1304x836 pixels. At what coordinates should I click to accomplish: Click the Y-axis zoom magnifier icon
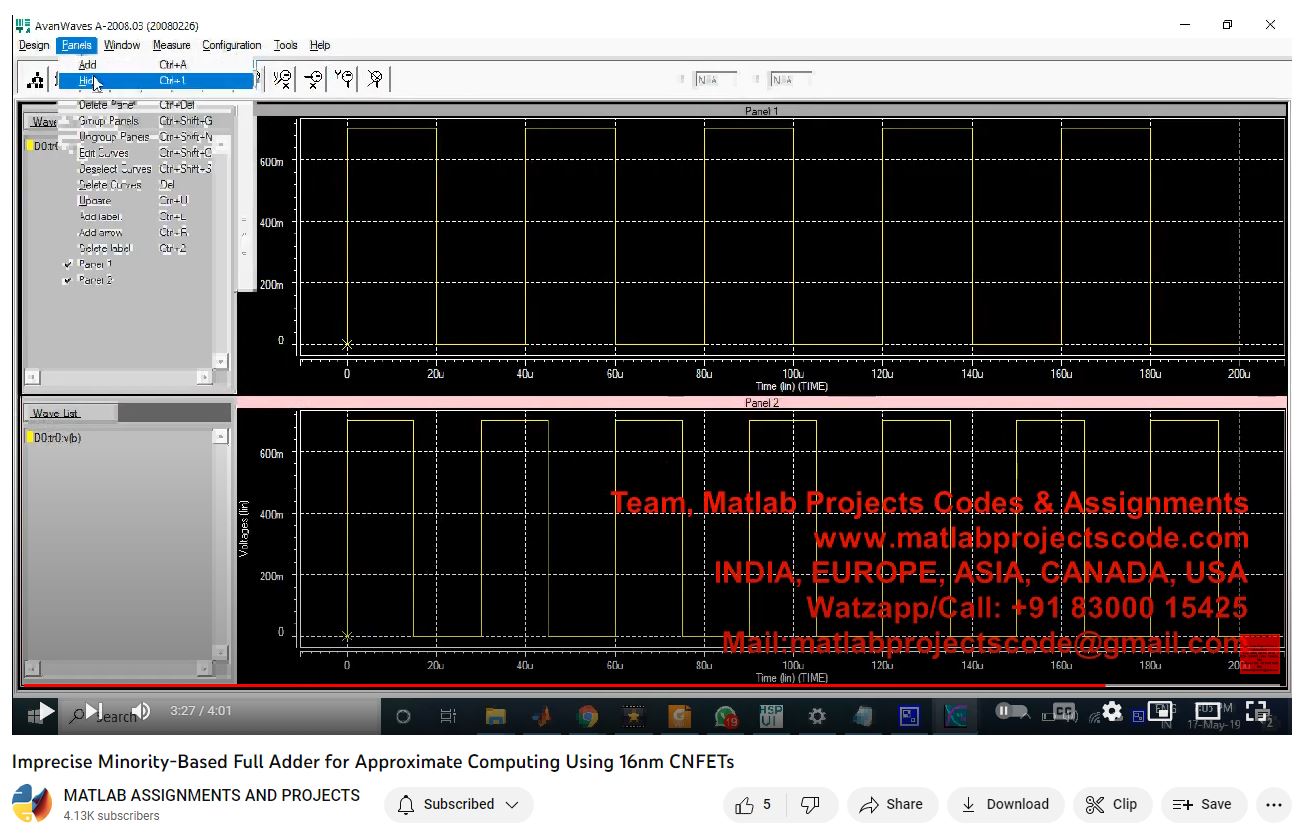344,79
